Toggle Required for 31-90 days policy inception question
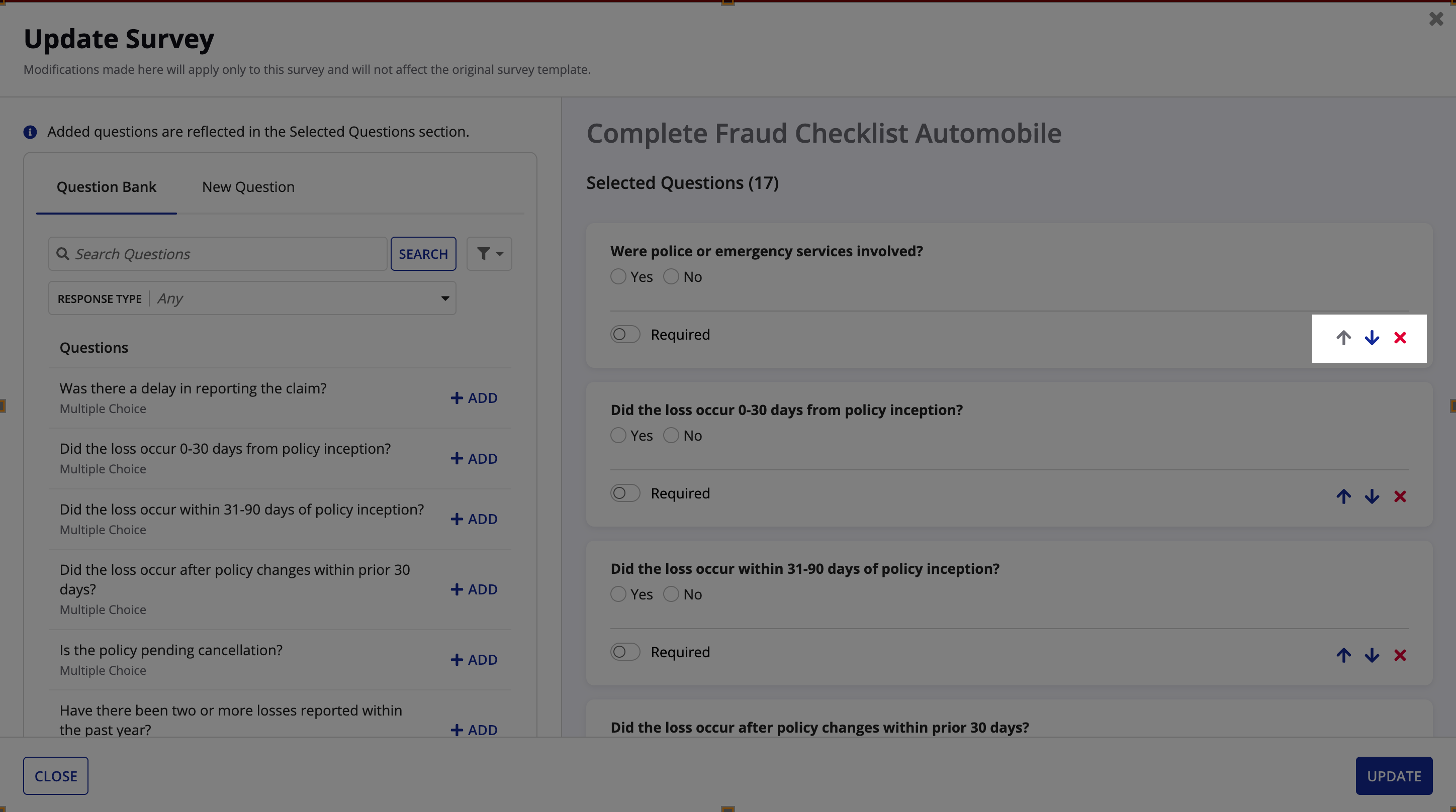The image size is (1456, 812). pos(625,652)
